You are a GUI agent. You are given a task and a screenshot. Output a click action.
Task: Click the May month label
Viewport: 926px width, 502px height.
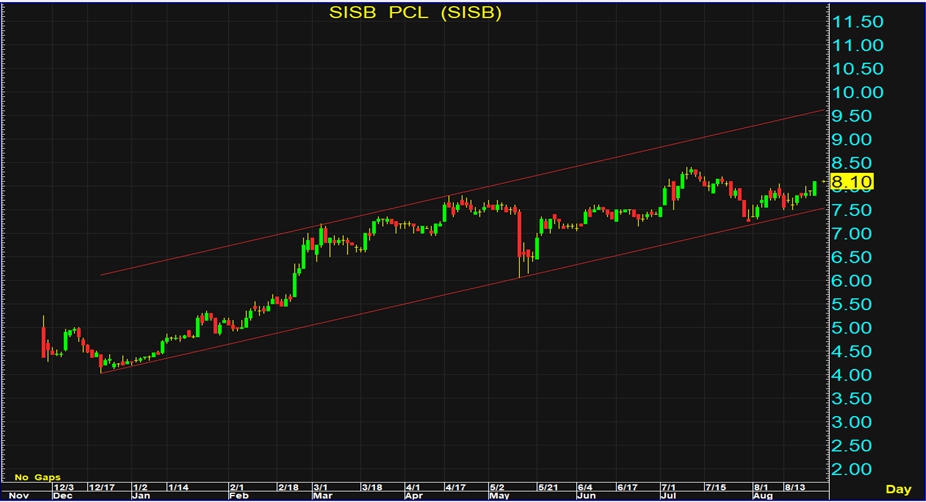coord(500,496)
